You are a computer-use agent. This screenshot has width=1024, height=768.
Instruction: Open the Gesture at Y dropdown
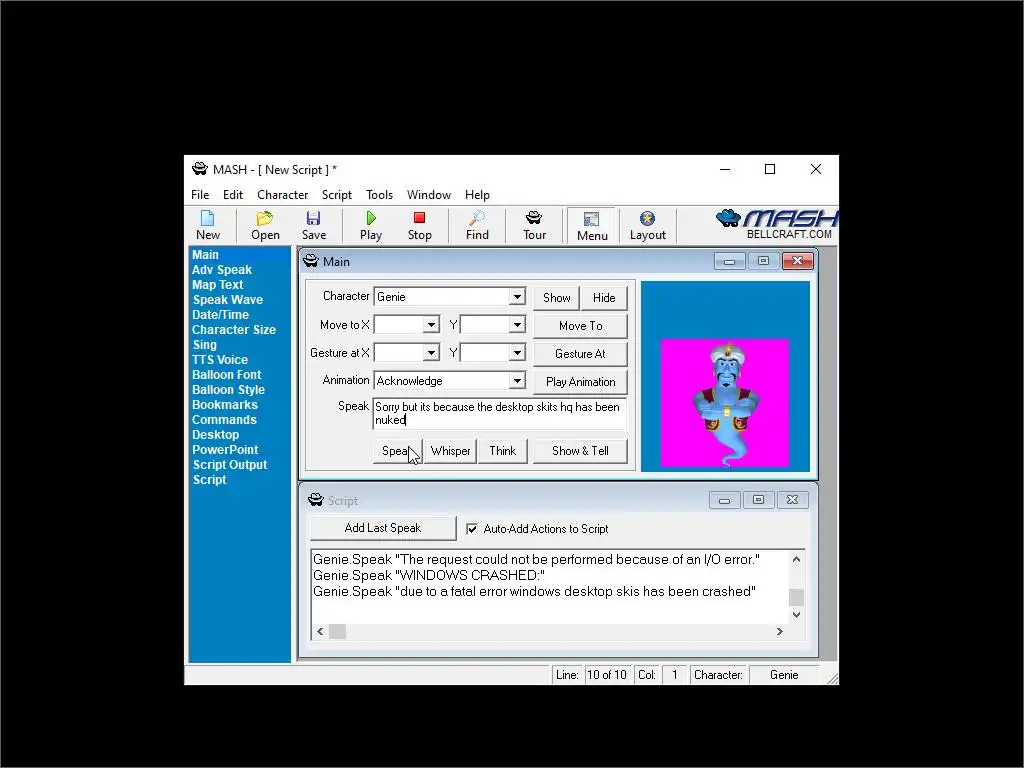517,353
